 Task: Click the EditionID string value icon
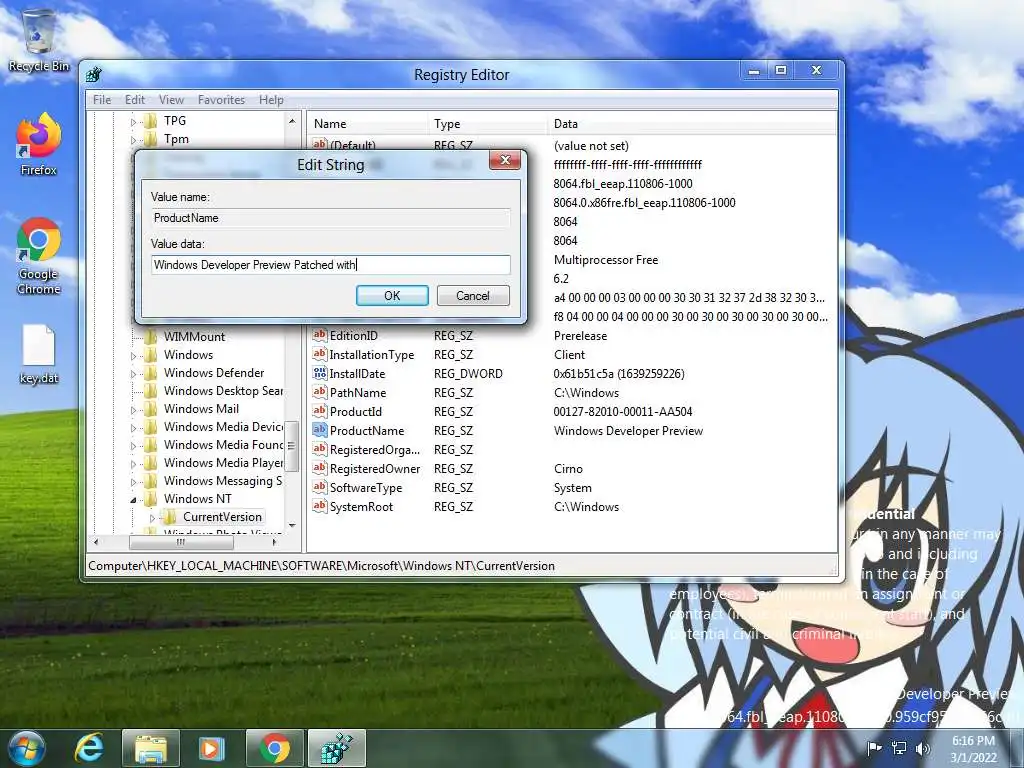[x=319, y=335]
